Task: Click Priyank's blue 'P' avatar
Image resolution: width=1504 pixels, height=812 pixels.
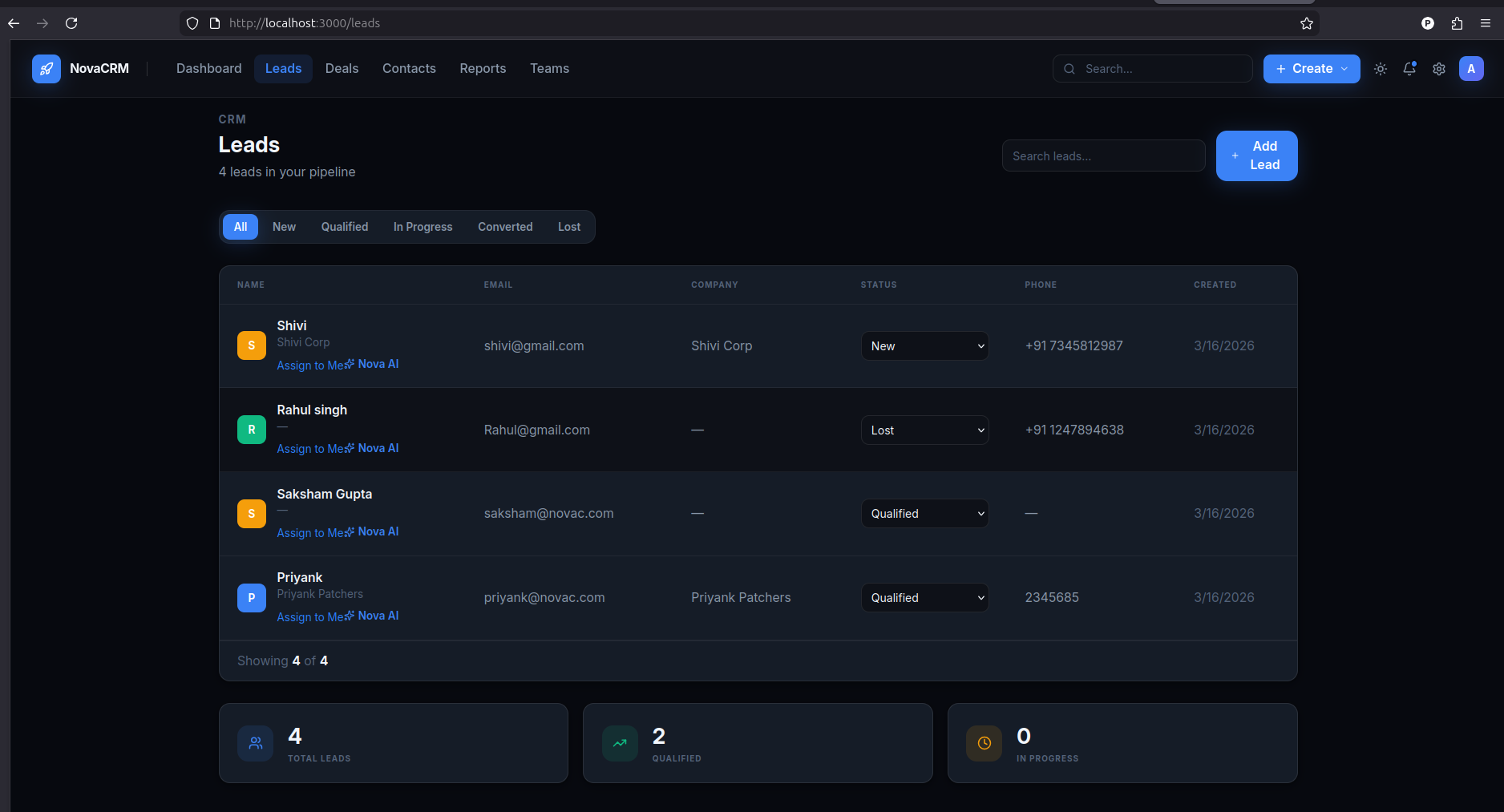Action: (252, 597)
